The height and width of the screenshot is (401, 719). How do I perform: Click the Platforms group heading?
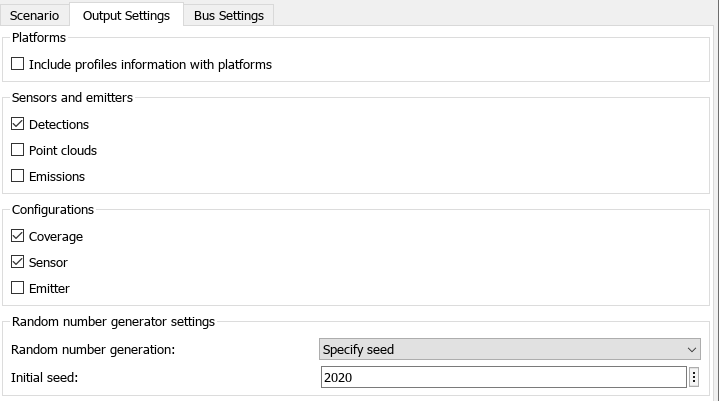point(39,37)
